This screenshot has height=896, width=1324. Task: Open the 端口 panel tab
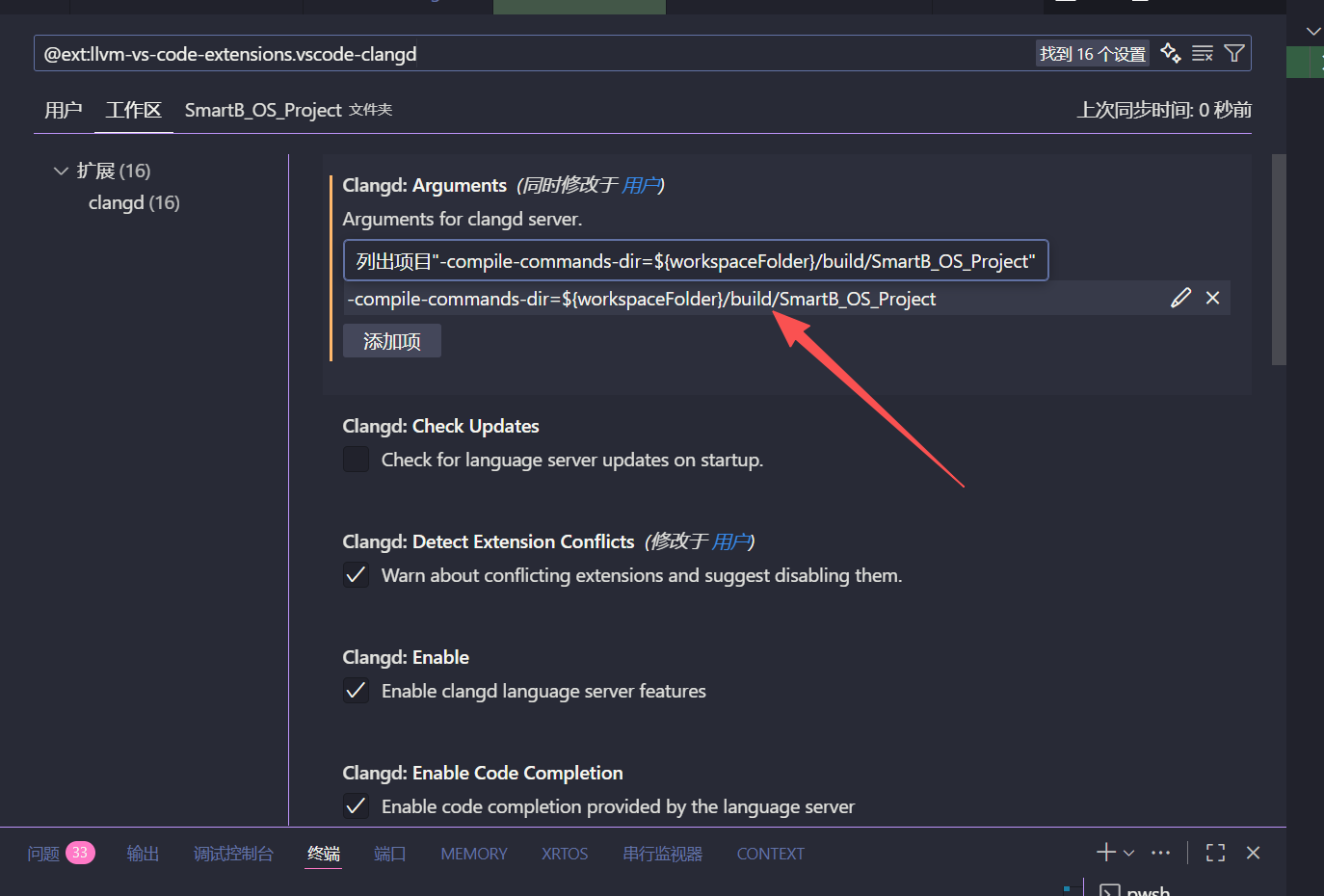(390, 854)
